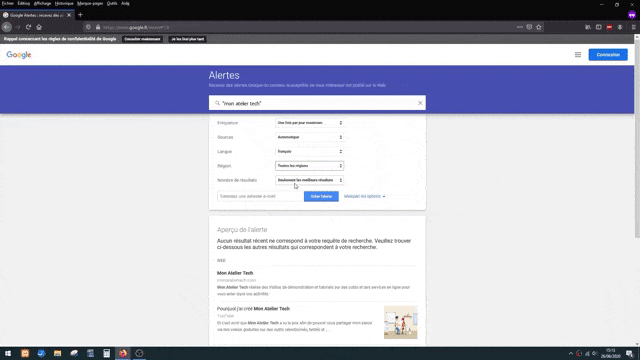Open the Région dropdown
The width and height of the screenshot is (640, 360).
(x=309, y=166)
